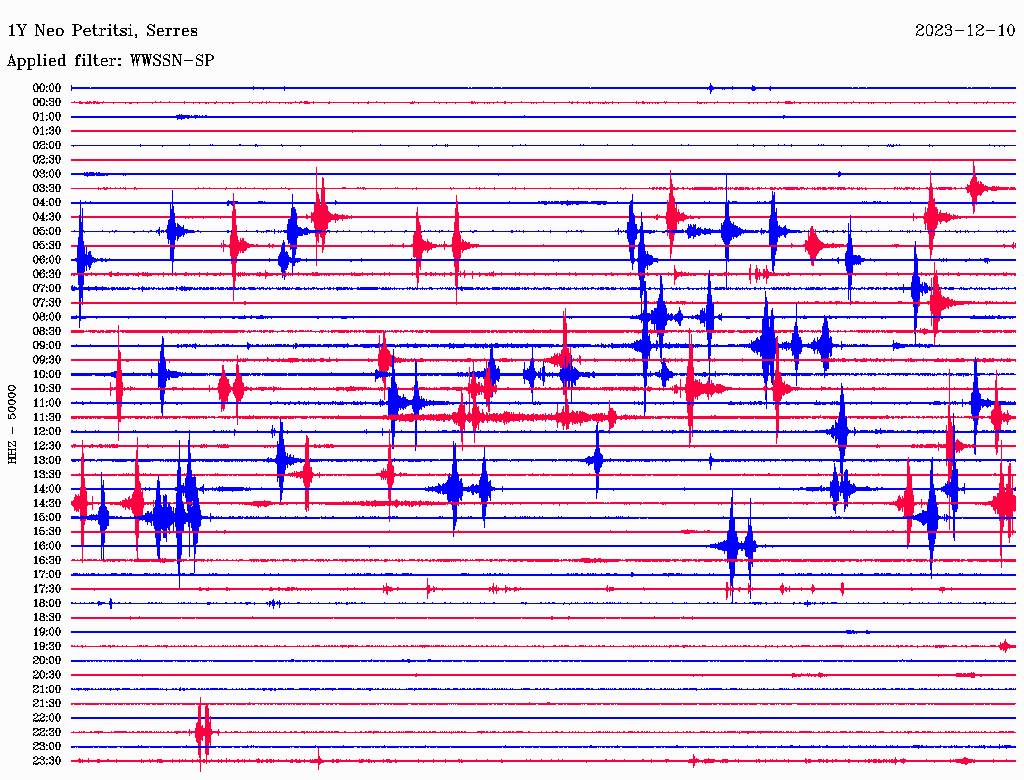Select the 19:30 time label
Image resolution: width=1024 pixels, height=780 pixels.
(x=47, y=646)
